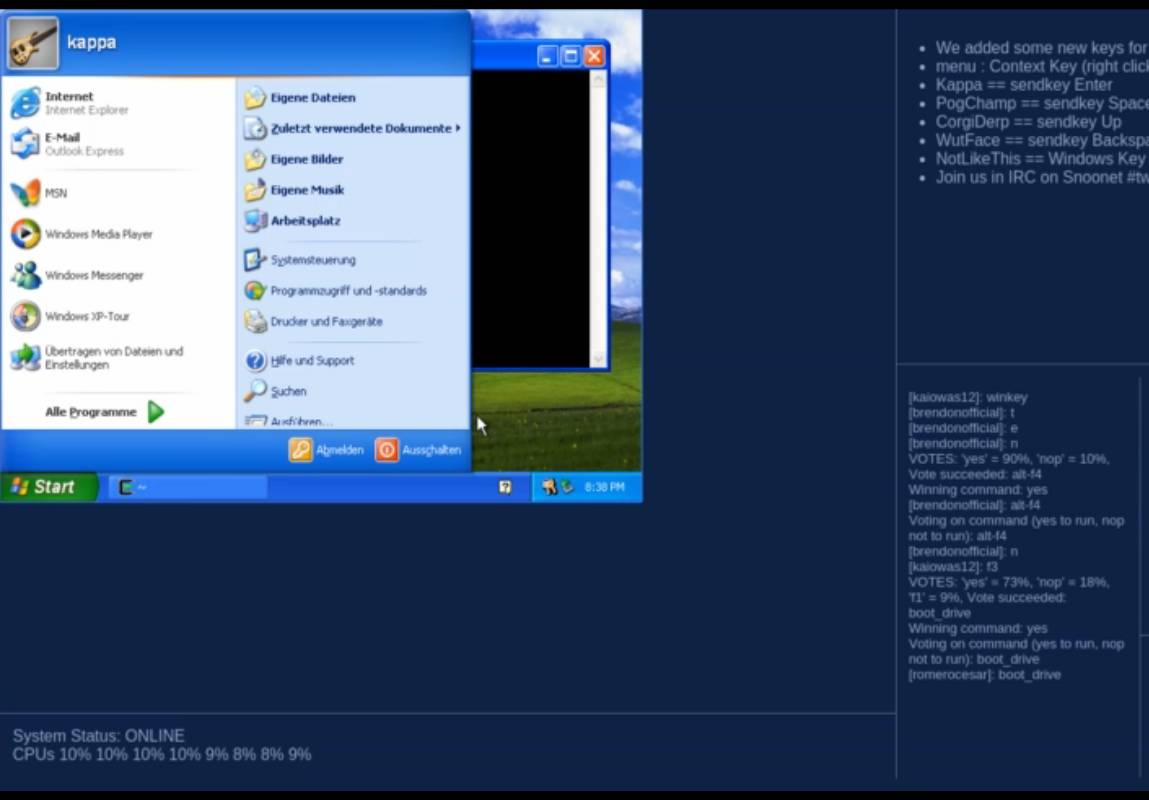Click '[romerocesar]: boot_drive' chat line
Screen dimensions: 1149x800
click(984, 674)
